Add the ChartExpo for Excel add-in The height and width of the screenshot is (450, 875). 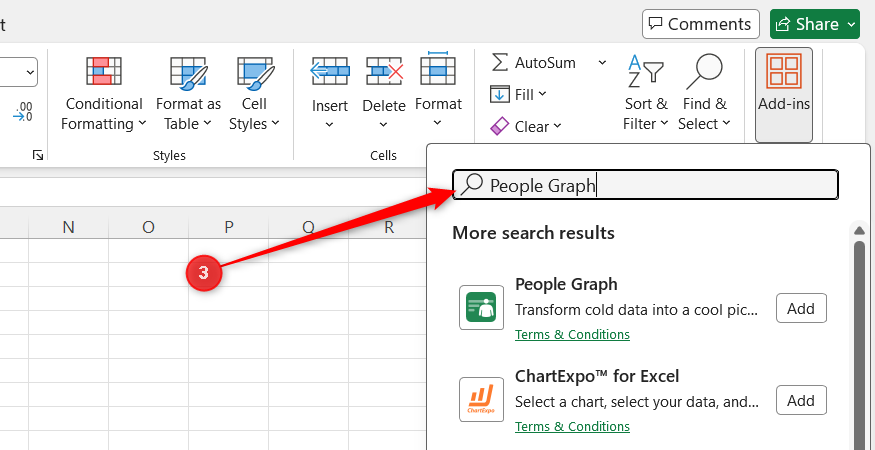coord(801,400)
